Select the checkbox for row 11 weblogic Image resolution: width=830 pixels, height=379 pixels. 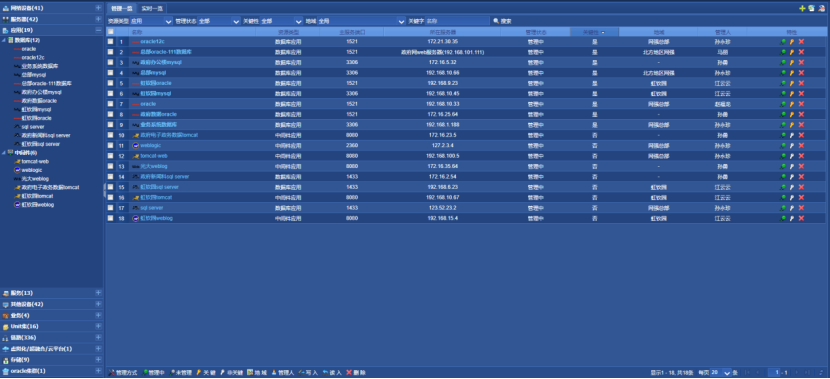click(111, 145)
